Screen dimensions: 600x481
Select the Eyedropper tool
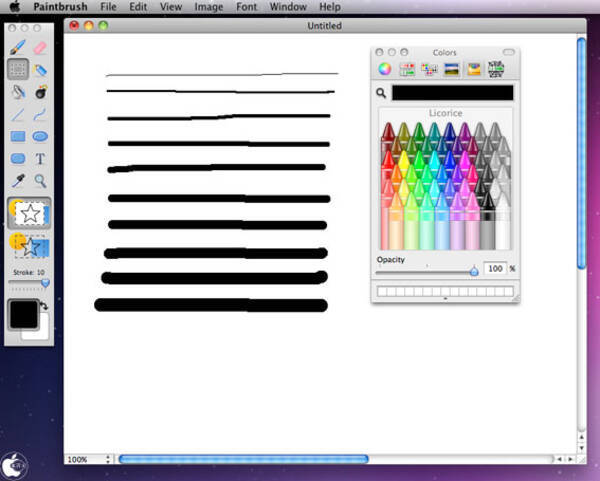coord(17,181)
